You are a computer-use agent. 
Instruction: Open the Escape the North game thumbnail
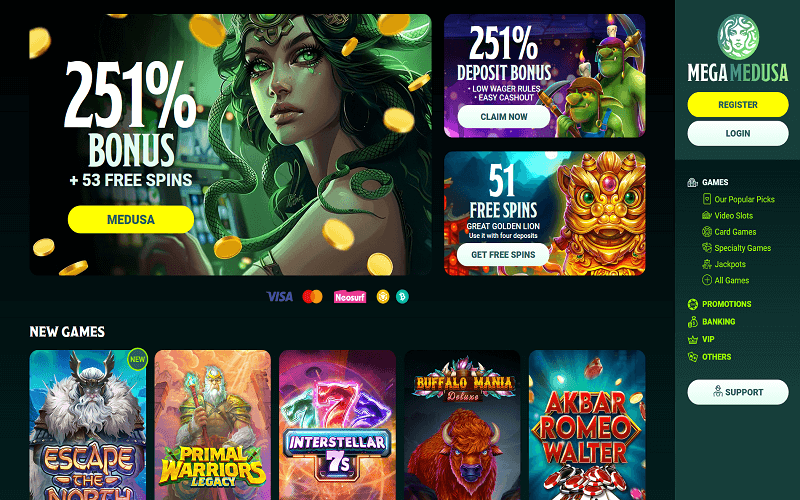pos(88,424)
